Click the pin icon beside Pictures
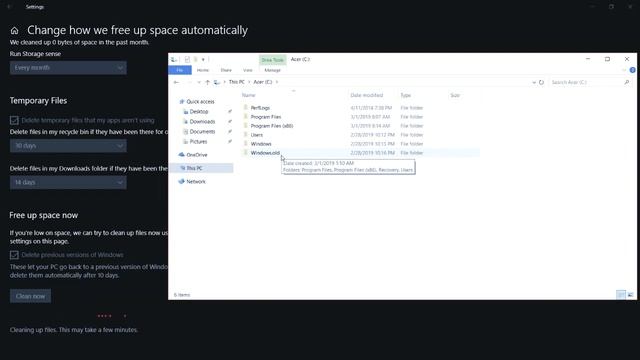This screenshot has height=360, width=640. point(230,142)
